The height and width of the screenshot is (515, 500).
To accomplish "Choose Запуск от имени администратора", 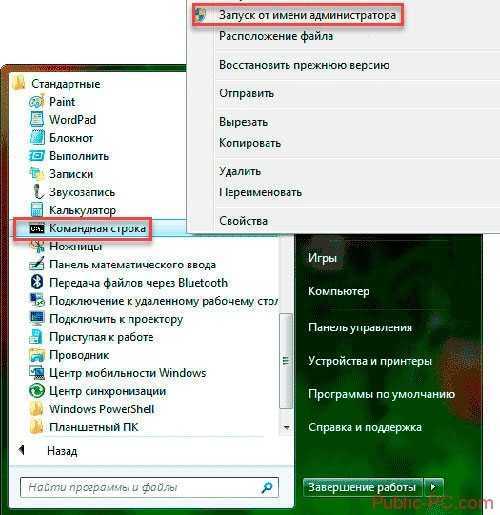I will tap(307, 15).
